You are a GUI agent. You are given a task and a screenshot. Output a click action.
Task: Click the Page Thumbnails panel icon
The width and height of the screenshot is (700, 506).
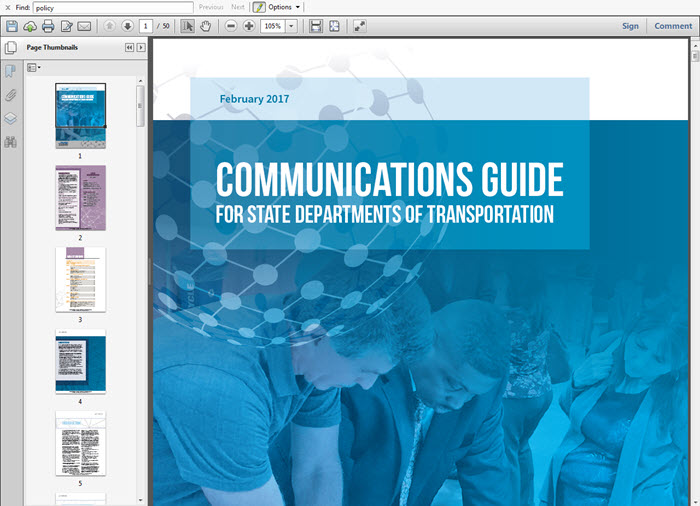pos(11,47)
